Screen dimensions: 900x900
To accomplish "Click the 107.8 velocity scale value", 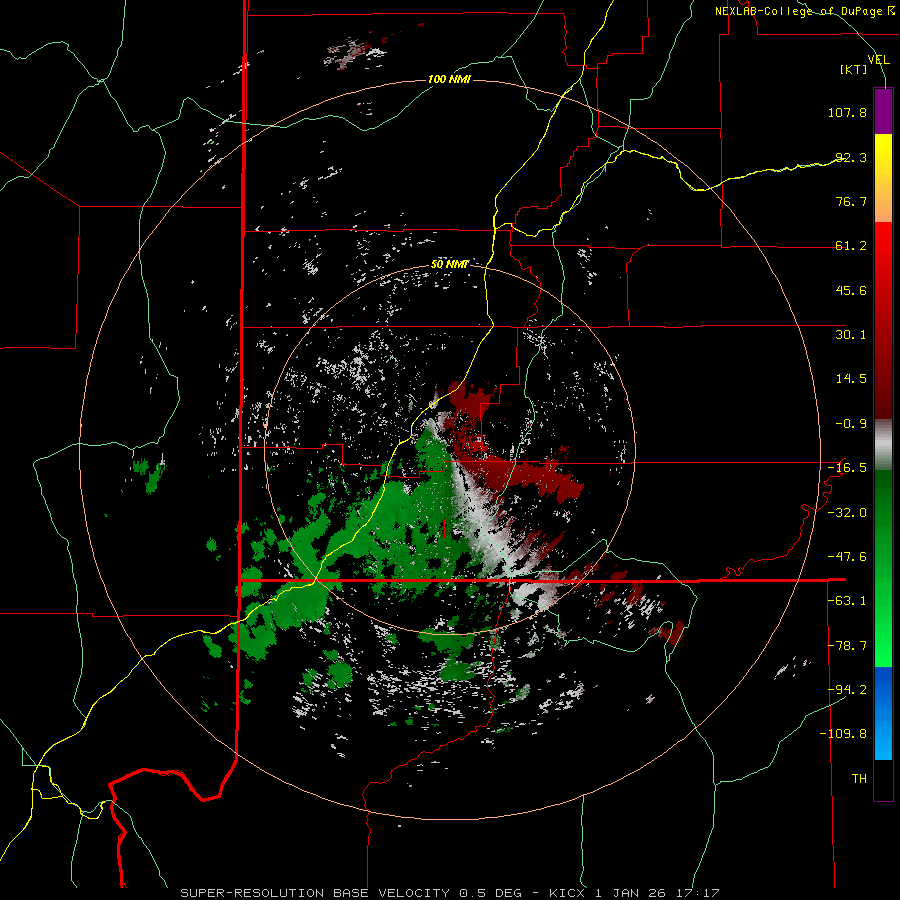I will click(x=847, y=112).
